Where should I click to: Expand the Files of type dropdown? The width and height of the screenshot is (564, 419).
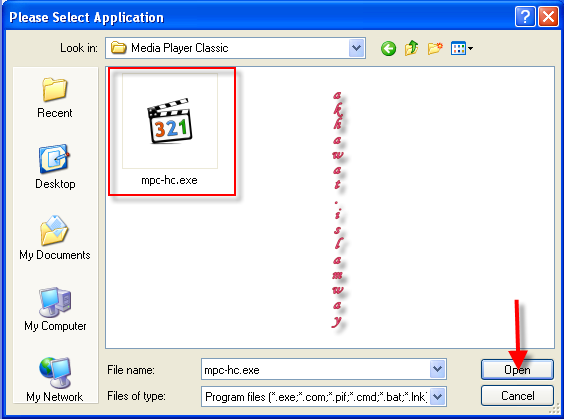[x=437, y=397]
